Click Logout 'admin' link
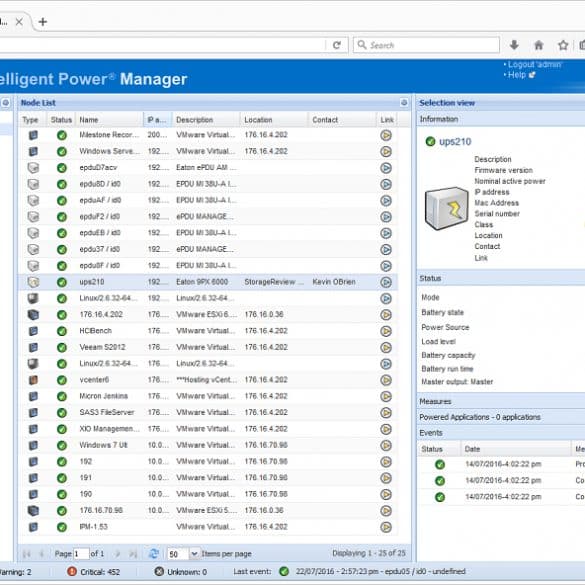This screenshot has width=585, height=585. tap(535, 65)
